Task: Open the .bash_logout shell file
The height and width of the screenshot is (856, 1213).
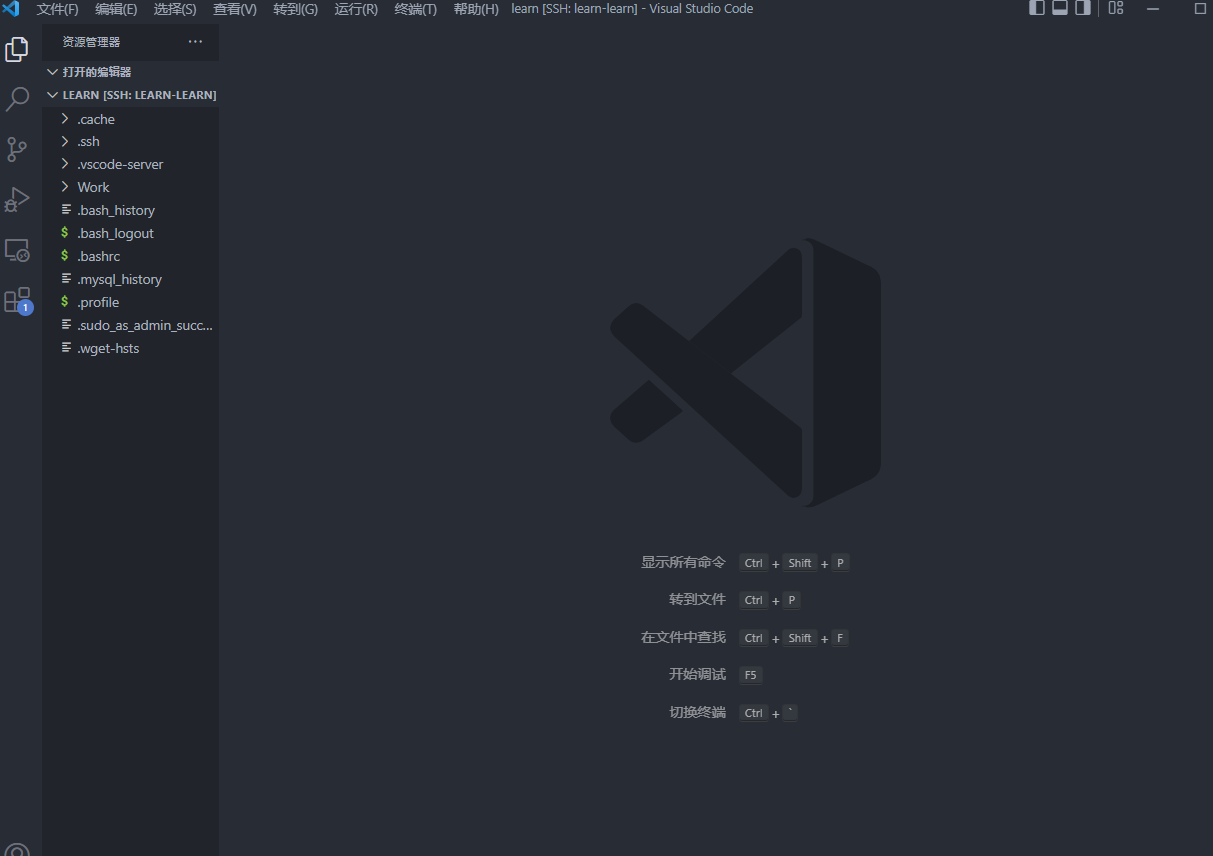Action: (x=130, y=233)
